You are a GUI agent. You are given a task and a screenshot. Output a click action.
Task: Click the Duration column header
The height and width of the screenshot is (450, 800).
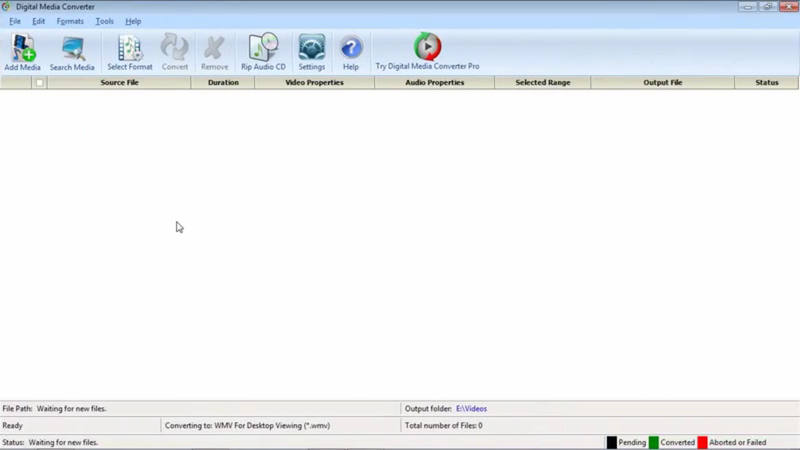coord(223,83)
